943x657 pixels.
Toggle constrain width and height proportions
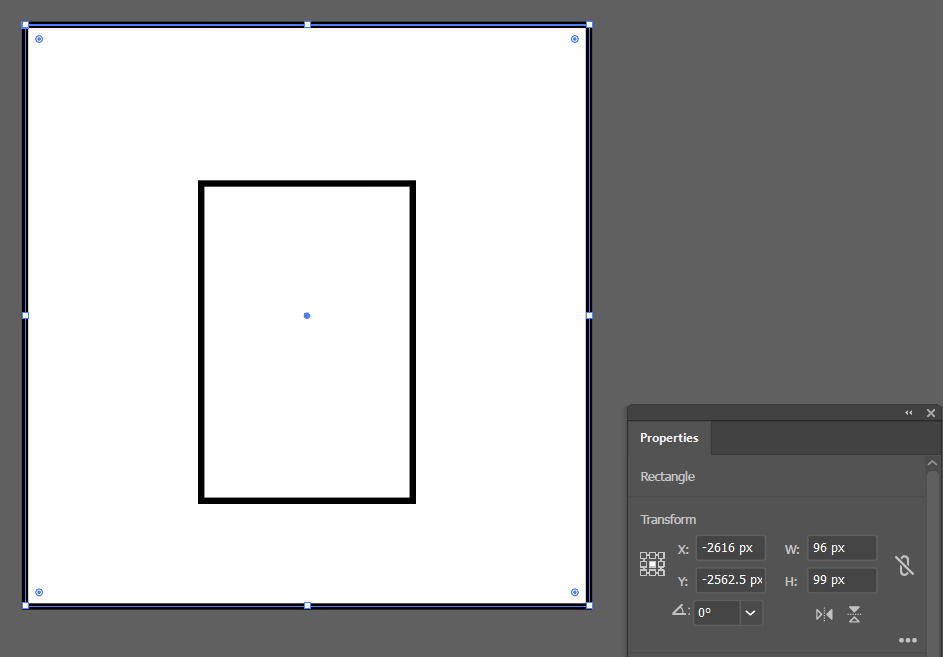904,565
